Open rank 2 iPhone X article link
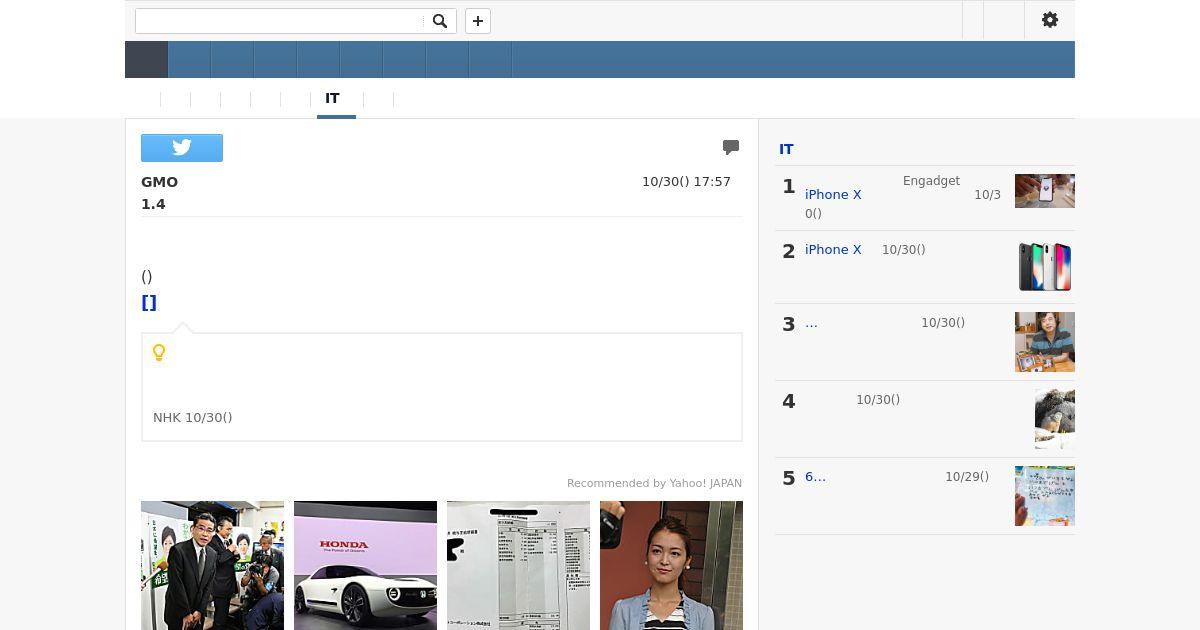This screenshot has height=630, width=1200. (x=832, y=250)
